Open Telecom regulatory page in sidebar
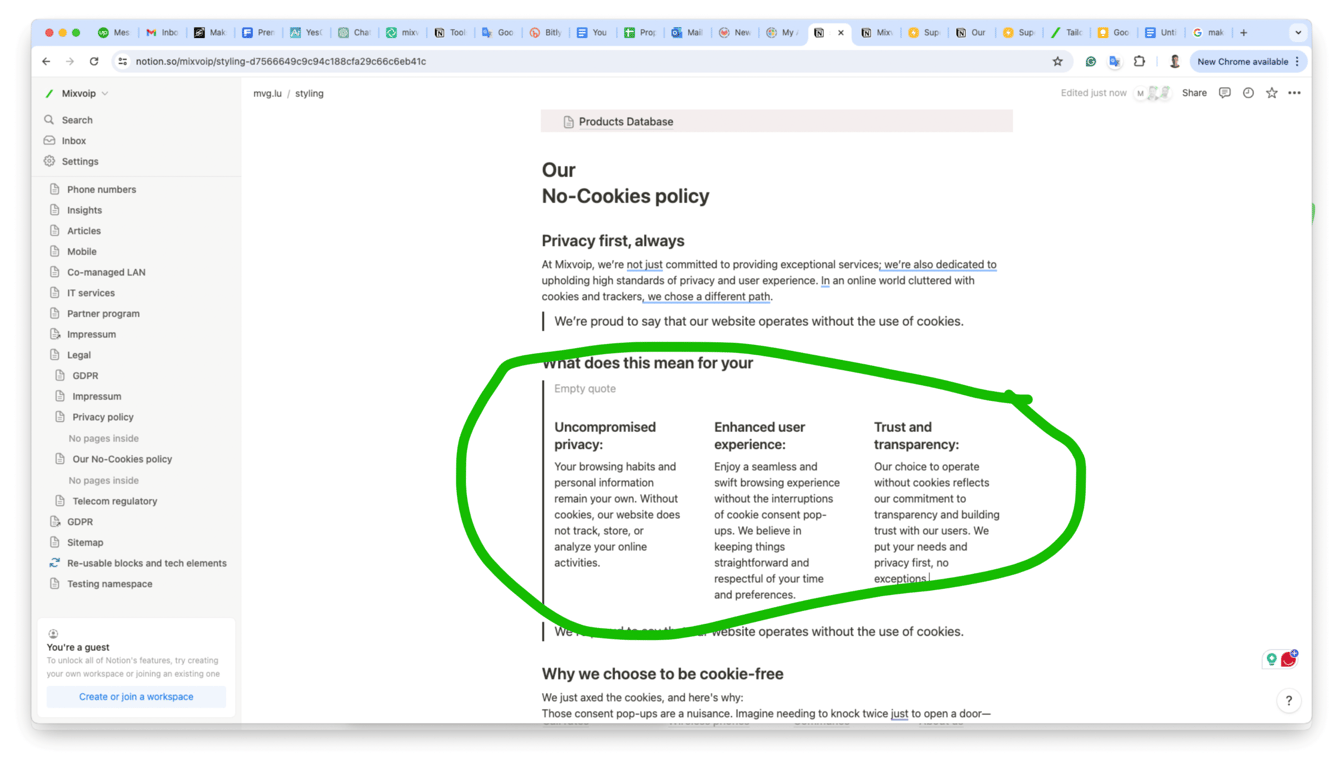 (115, 501)
